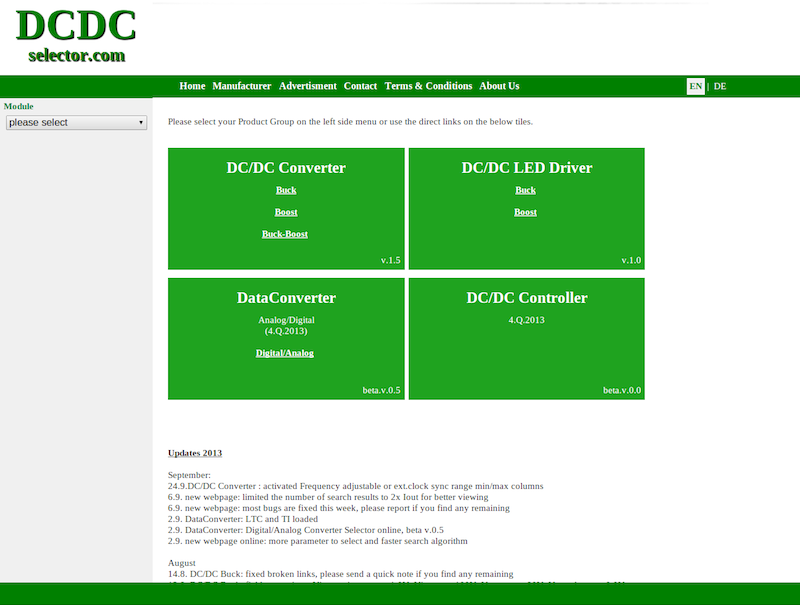800x605 pixels.
Task: Open the Contact page
Action: (360, 86)
